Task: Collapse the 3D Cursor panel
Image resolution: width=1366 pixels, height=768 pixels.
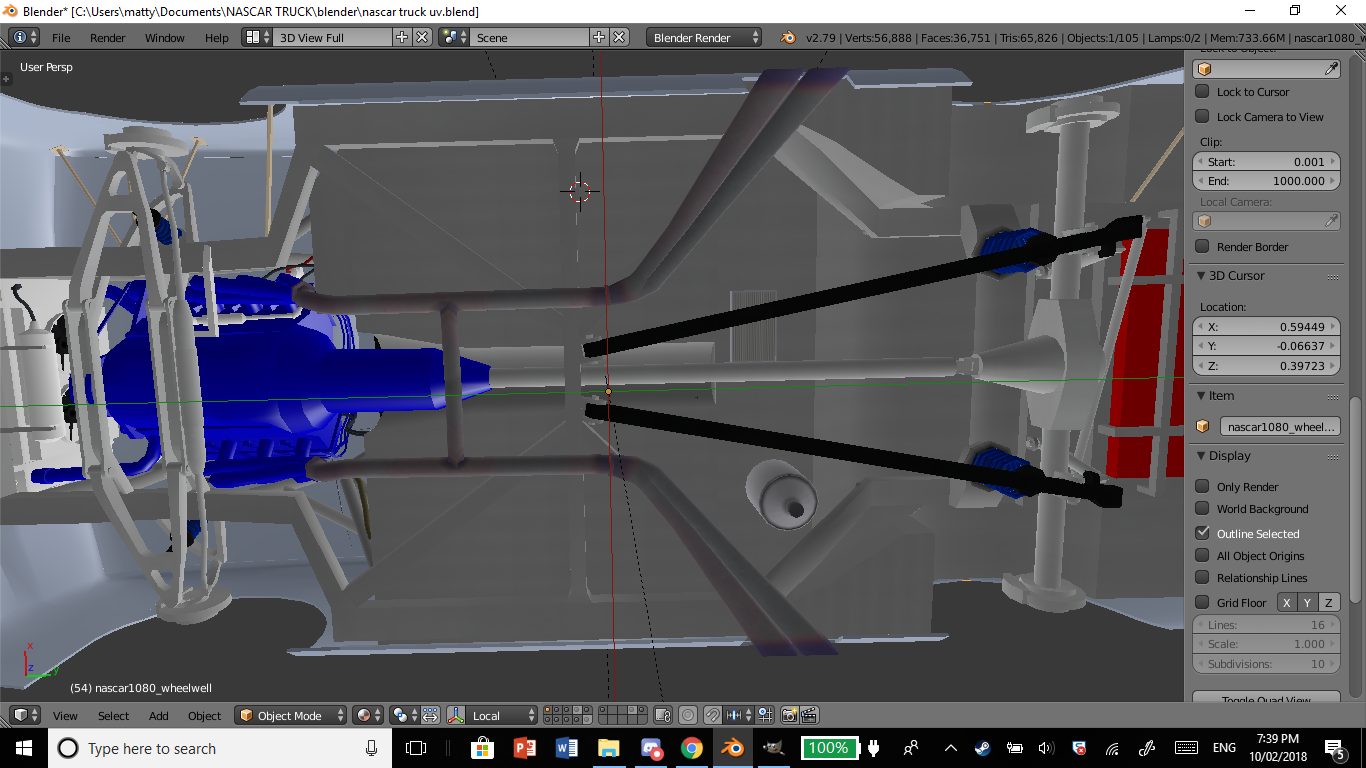Action: [x=1202, y=275]
